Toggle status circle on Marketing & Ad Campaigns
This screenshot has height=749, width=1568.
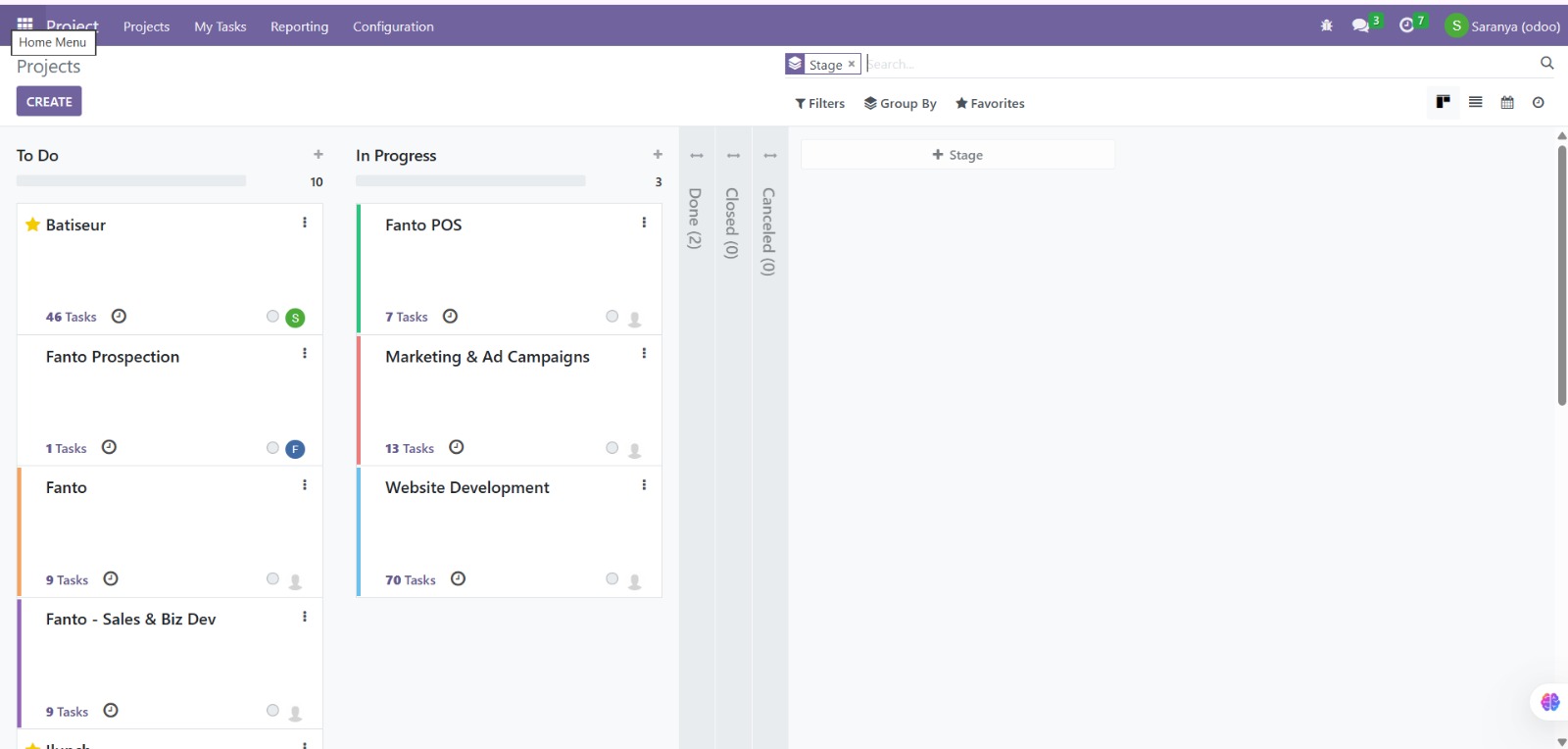click(612, 447)
